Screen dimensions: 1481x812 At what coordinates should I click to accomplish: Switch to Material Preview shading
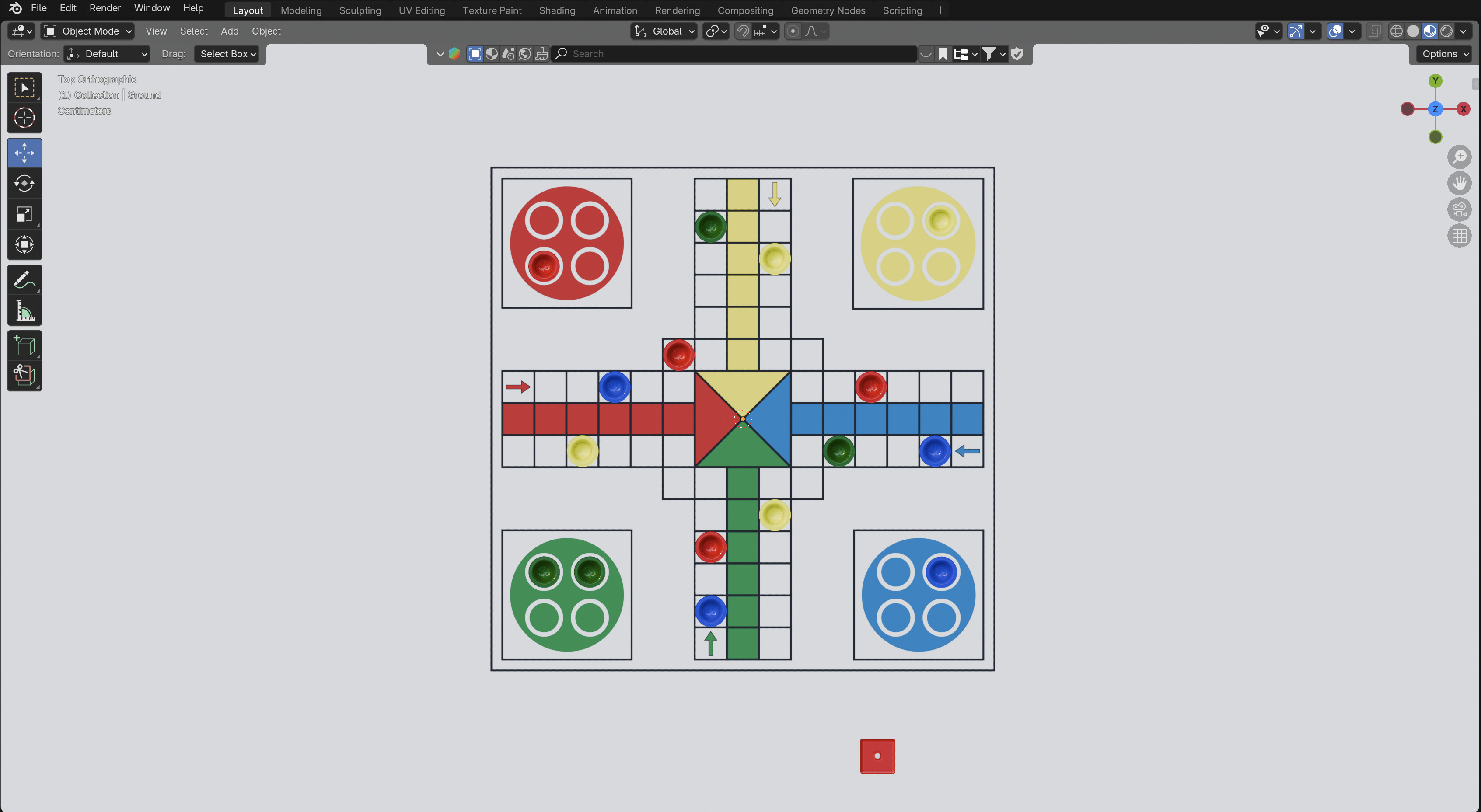[1430, 31]
